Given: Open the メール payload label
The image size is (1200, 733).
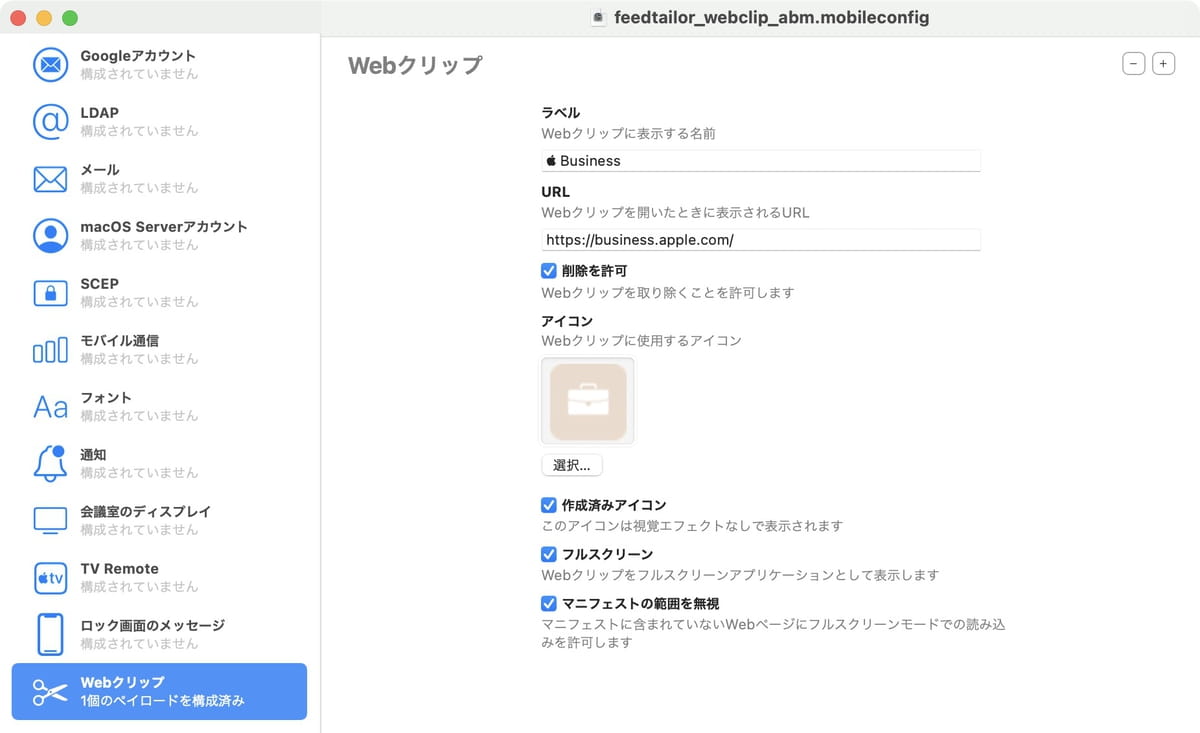Looking at the screenshot, I should tap(100, 170).
